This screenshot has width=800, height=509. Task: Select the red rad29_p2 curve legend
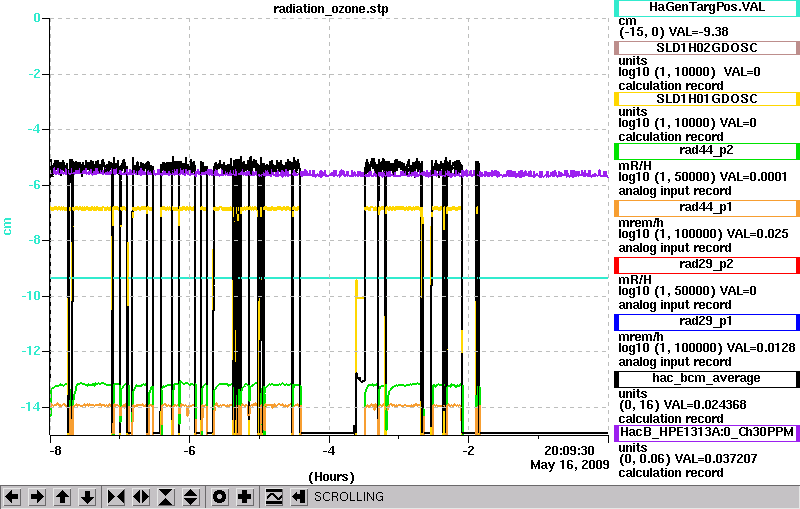point(707,265)
